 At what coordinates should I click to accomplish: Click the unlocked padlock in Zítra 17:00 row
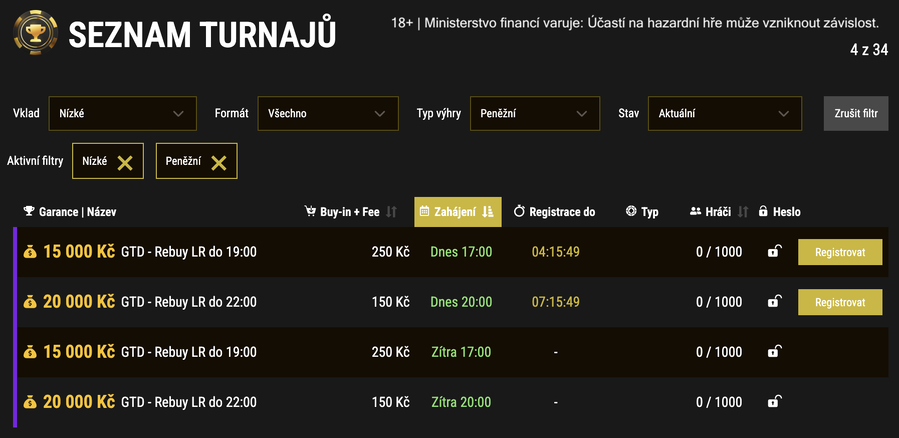point(775,351)
